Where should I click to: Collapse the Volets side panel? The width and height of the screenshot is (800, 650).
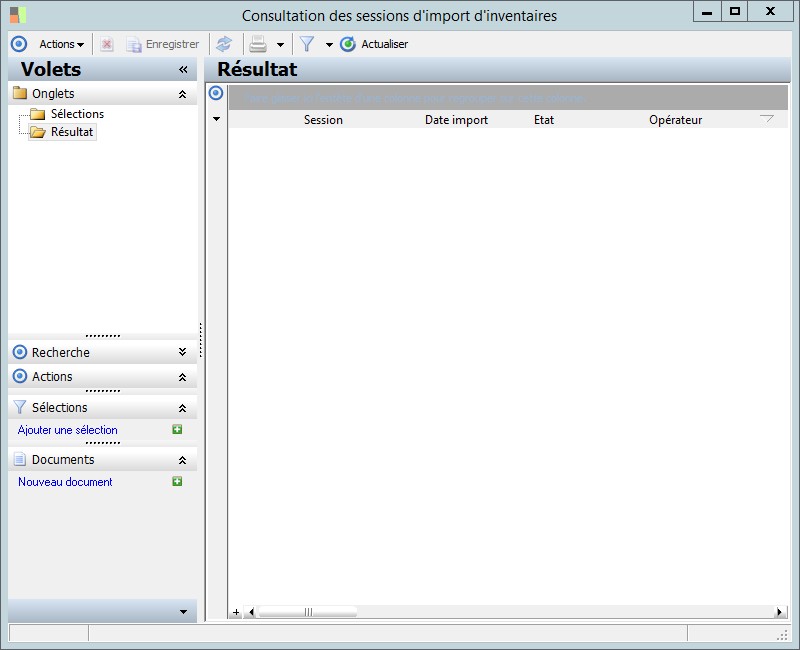[183, 70]
